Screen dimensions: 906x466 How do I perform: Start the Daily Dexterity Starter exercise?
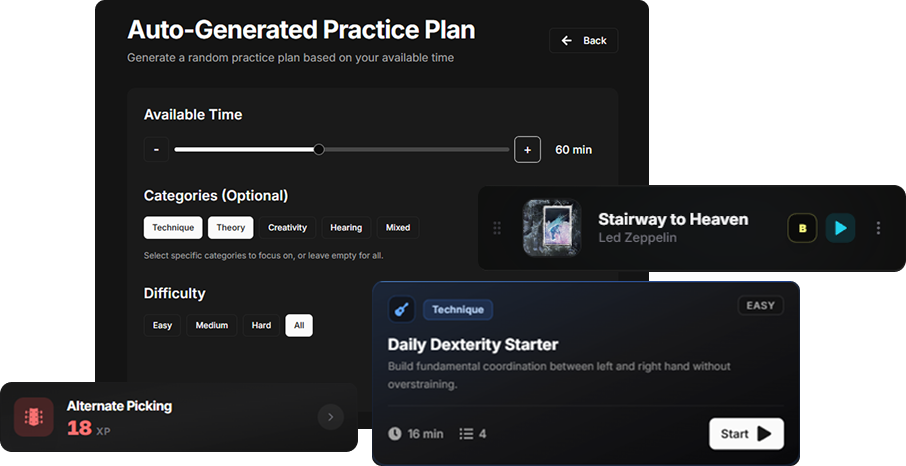coord(747,434)
